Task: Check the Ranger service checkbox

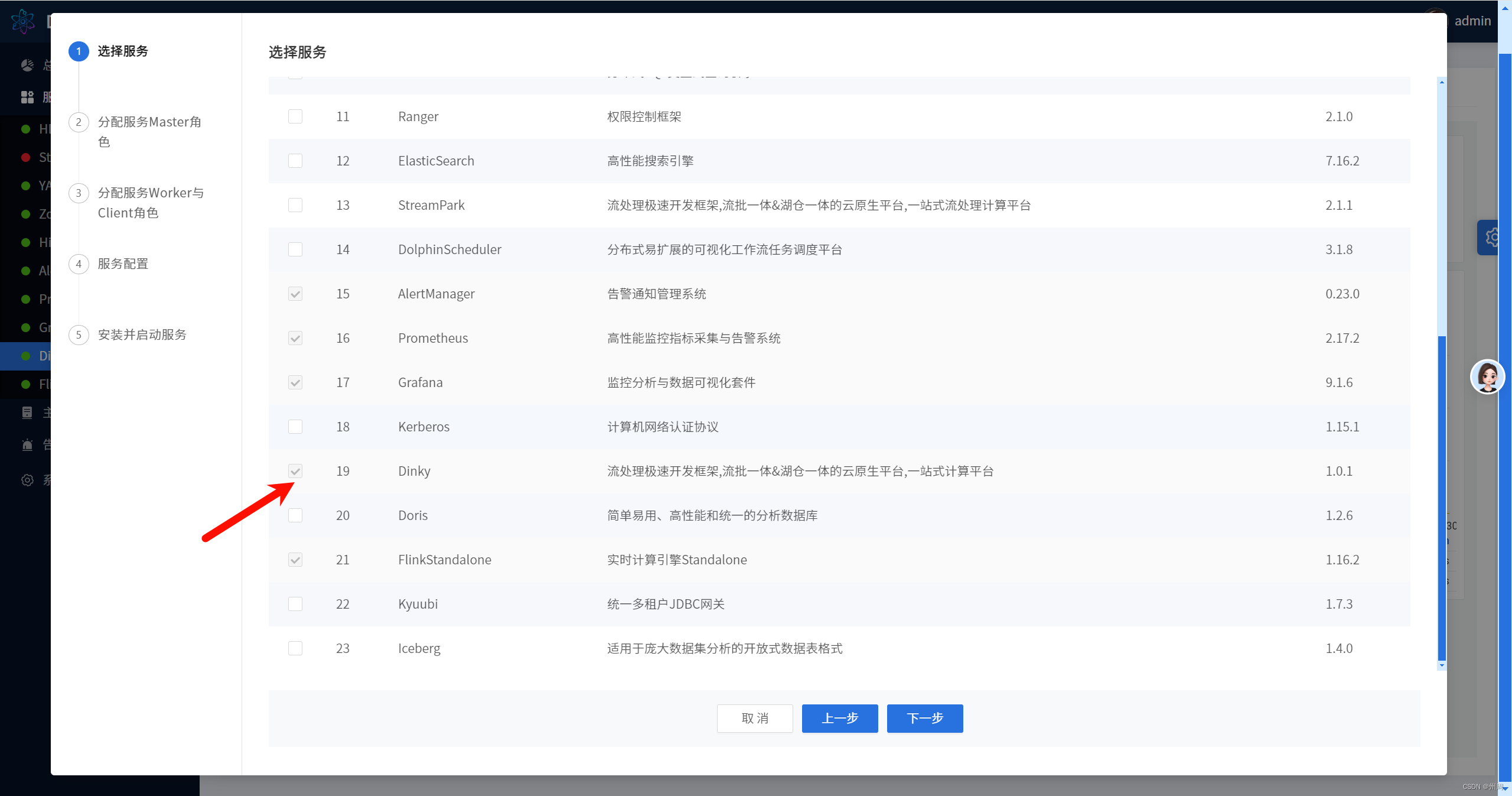Action: pyautogui.click(x=295, y=116)
